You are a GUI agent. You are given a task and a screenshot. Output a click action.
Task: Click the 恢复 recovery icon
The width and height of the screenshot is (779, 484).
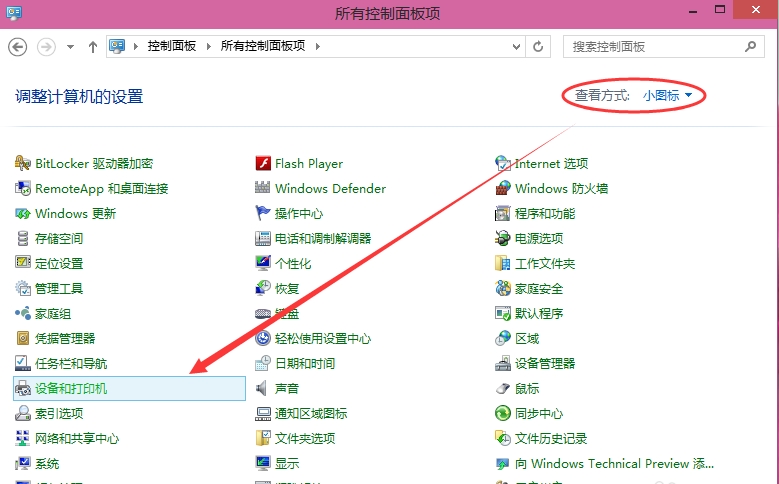pos(263,288)
